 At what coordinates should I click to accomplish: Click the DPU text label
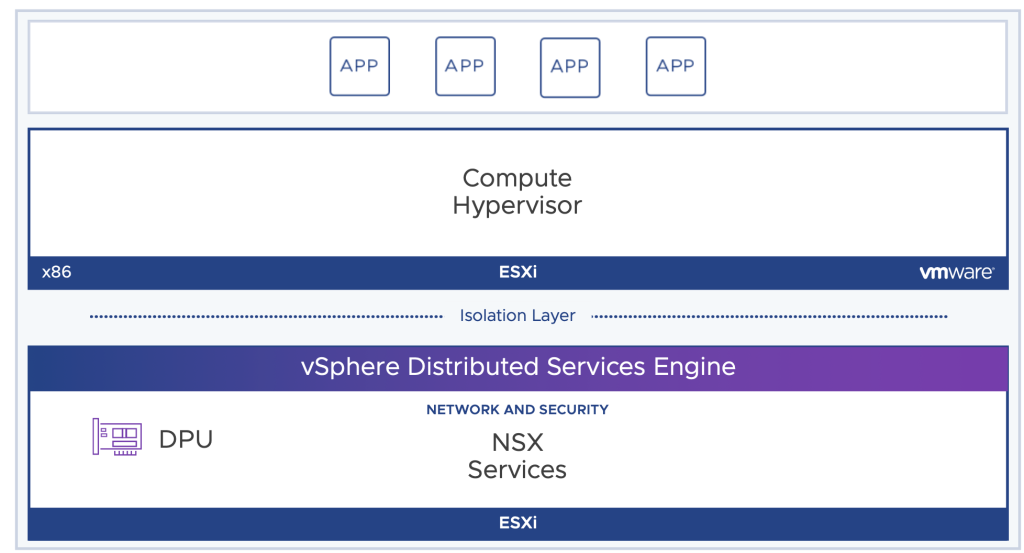click(x=186, y=439)
